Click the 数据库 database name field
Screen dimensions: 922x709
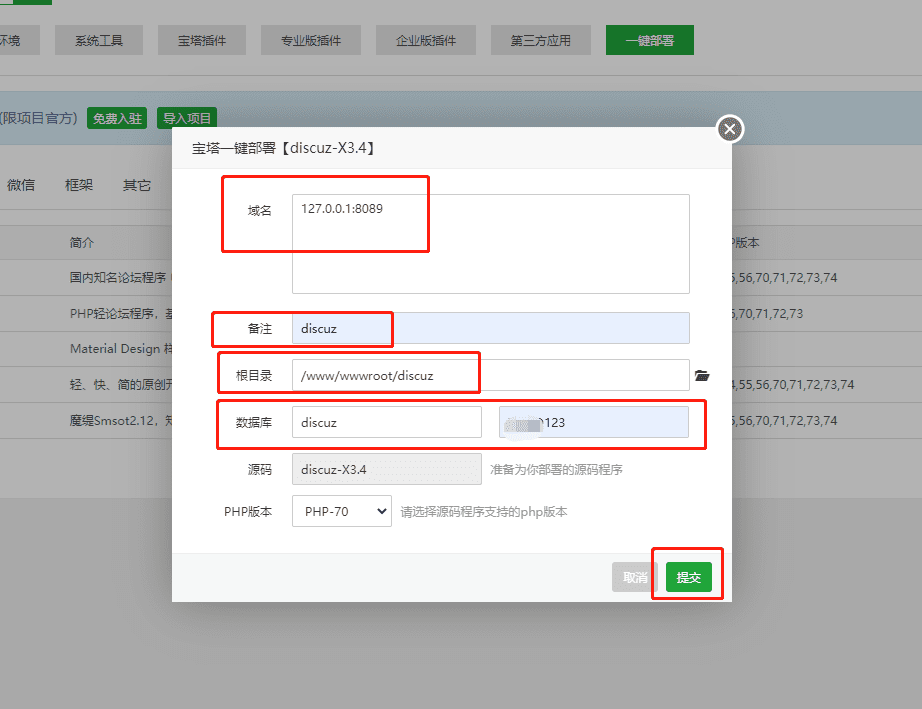click(x=386, y=422)
